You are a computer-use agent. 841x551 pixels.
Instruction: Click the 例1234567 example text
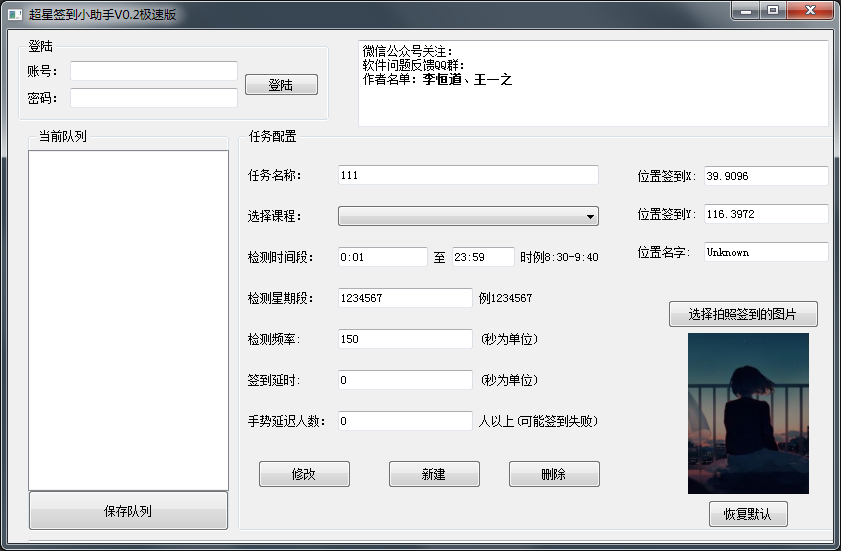[x=505, y=298]
